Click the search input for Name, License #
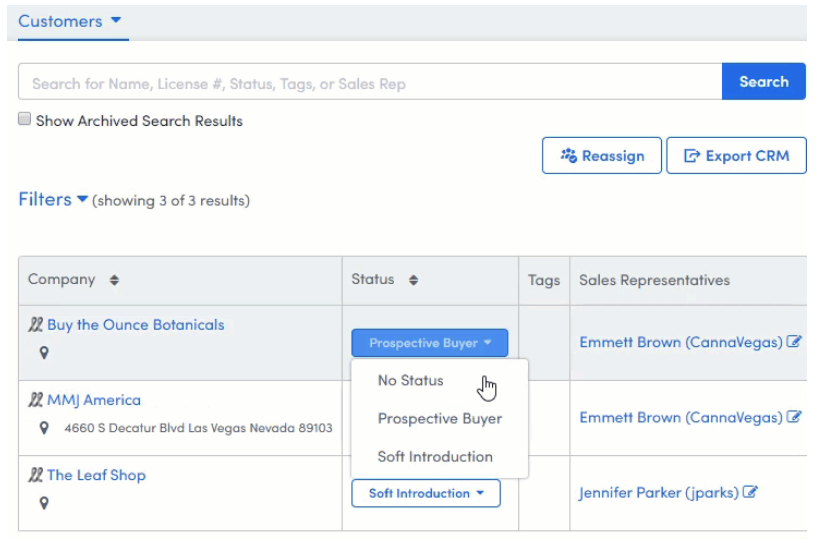 coord(370,82)
